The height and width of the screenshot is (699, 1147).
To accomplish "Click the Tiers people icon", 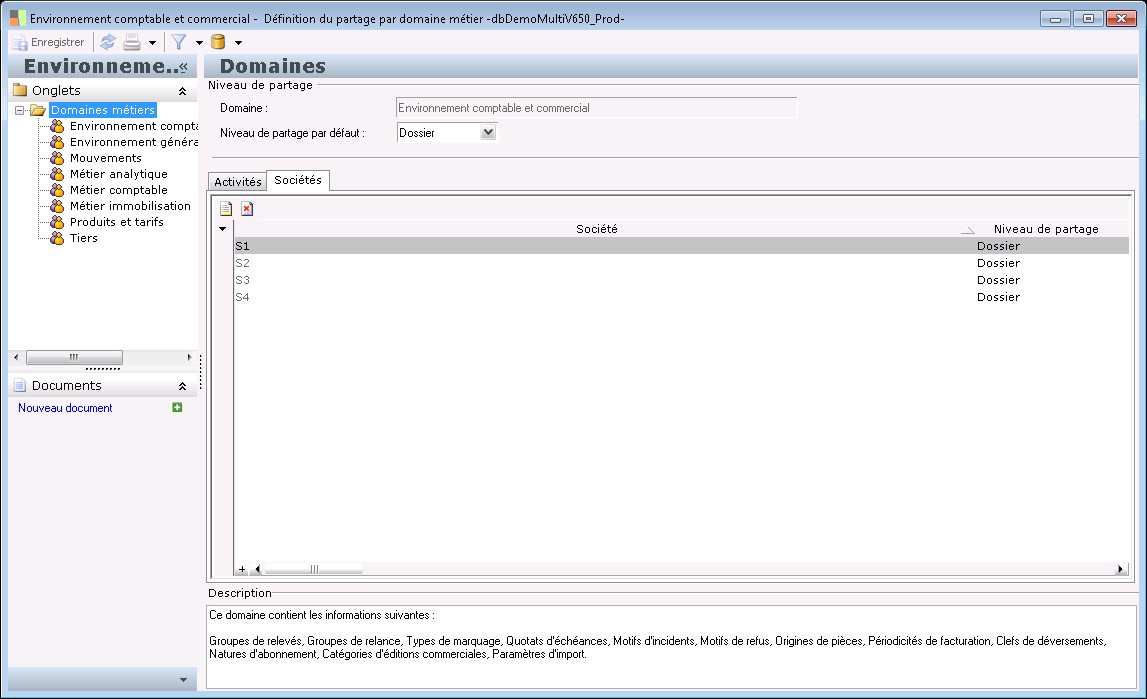I will tap(57, 238).
